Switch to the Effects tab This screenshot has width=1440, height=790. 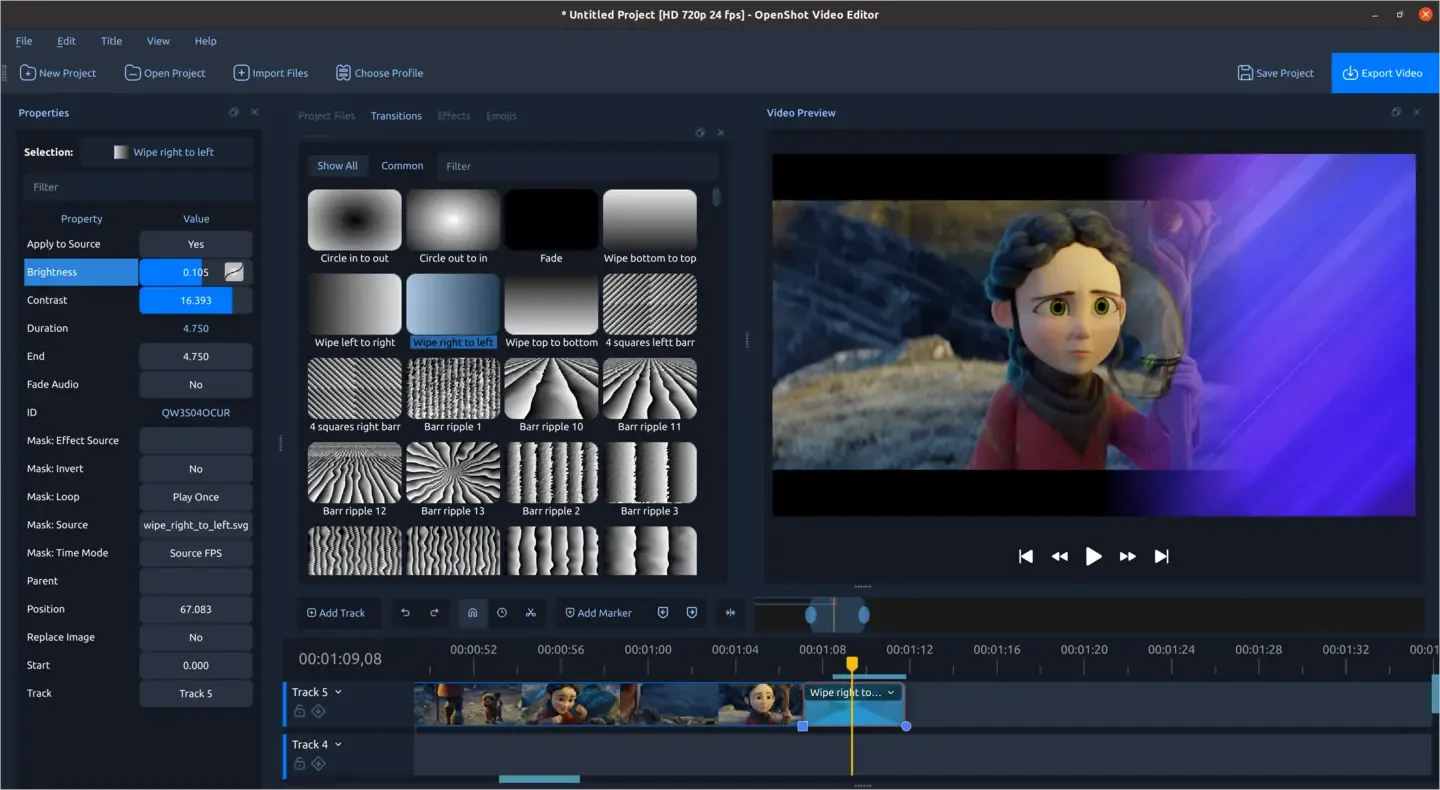tap(454, 116)
